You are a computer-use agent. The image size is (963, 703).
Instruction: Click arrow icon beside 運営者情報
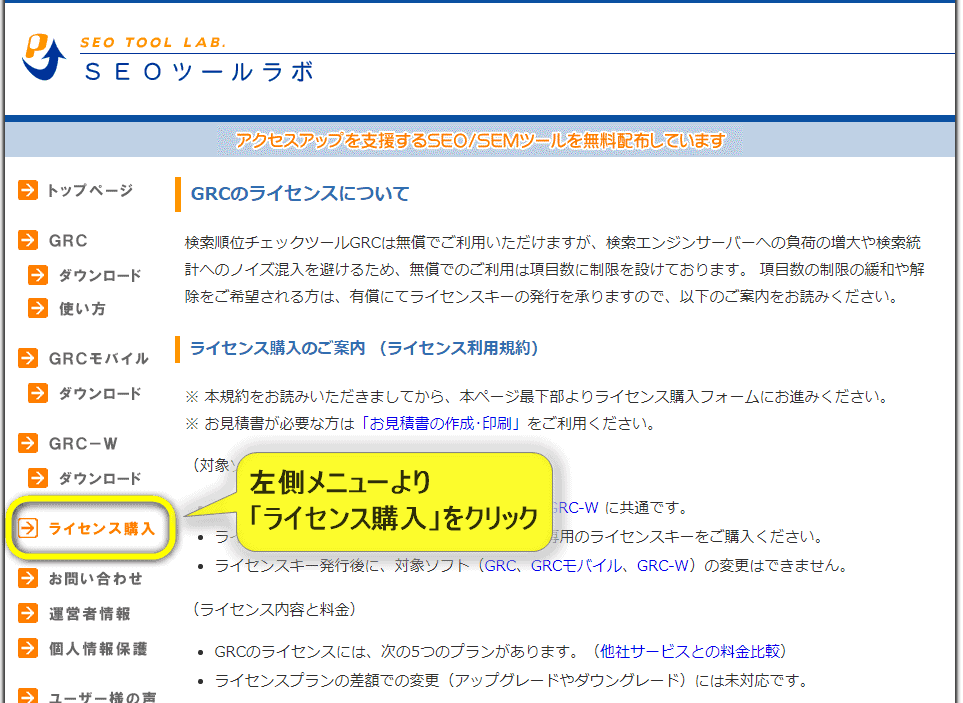(x=28, y=613)
